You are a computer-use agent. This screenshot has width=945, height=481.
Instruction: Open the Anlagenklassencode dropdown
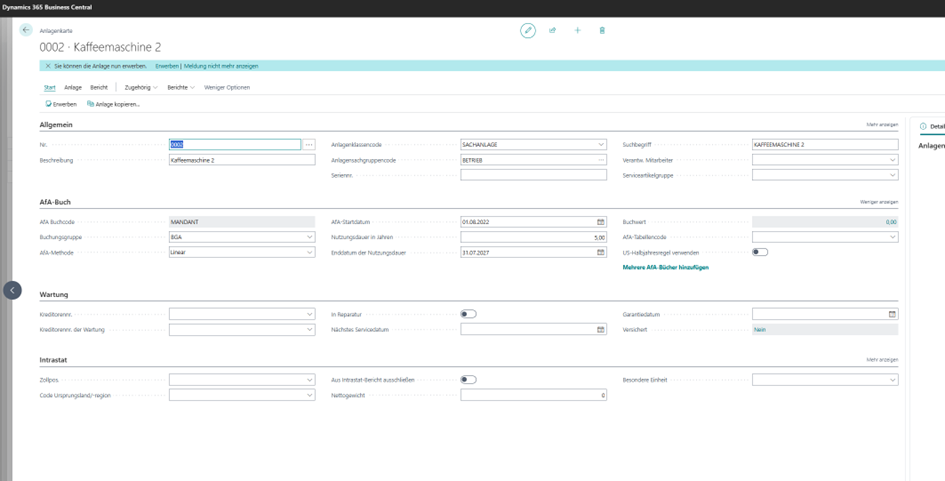(601, 145)
